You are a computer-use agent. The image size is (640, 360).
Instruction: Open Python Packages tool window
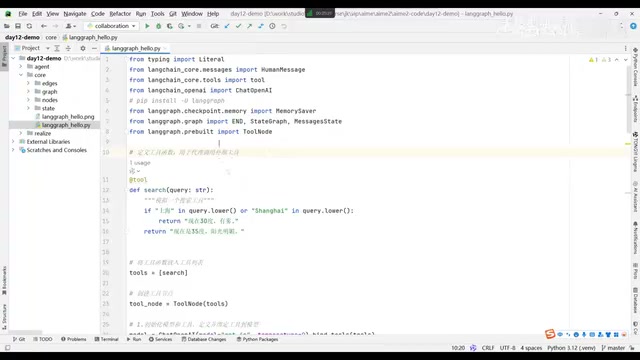click(x=257, y=339)
